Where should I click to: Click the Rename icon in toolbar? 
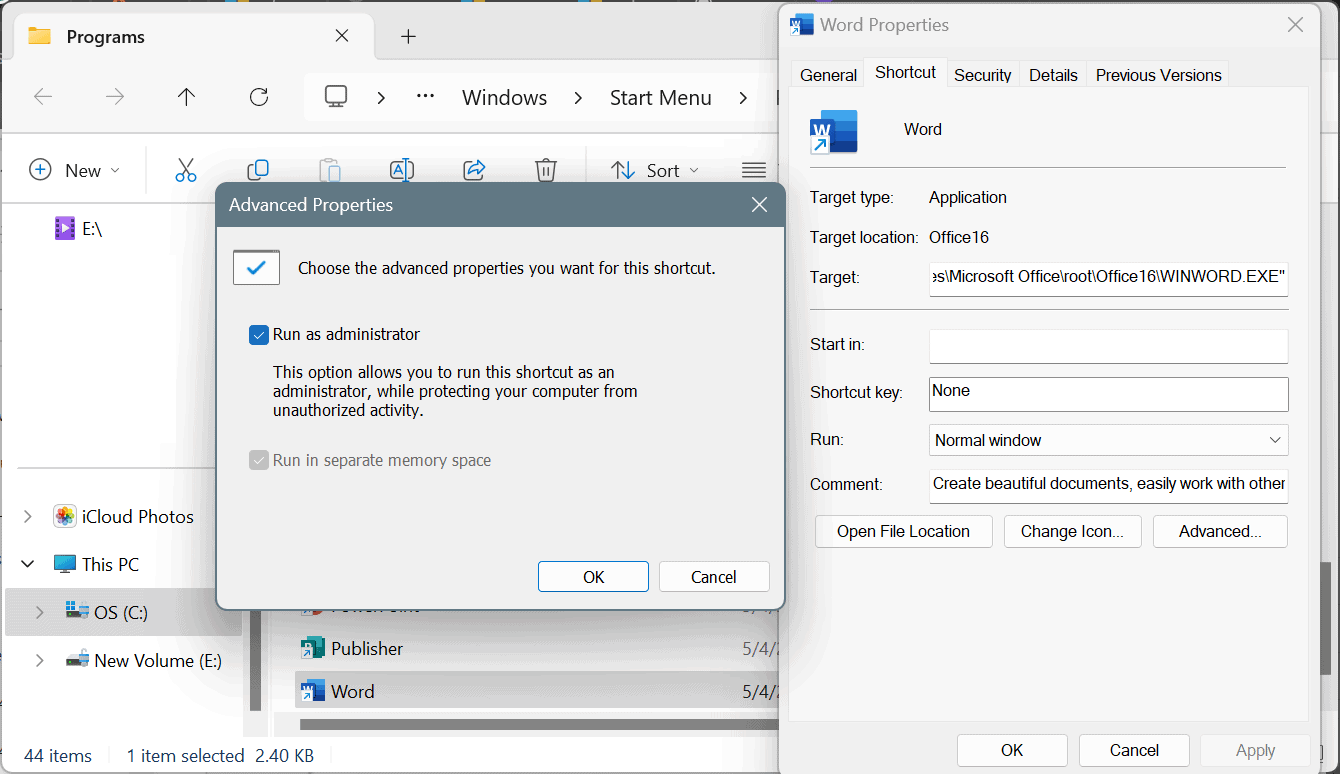point(402,170)
